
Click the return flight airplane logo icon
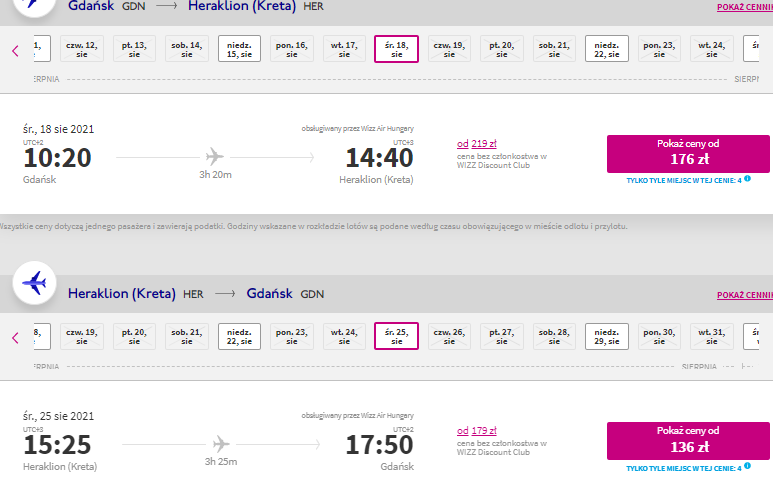click(34, 283)
